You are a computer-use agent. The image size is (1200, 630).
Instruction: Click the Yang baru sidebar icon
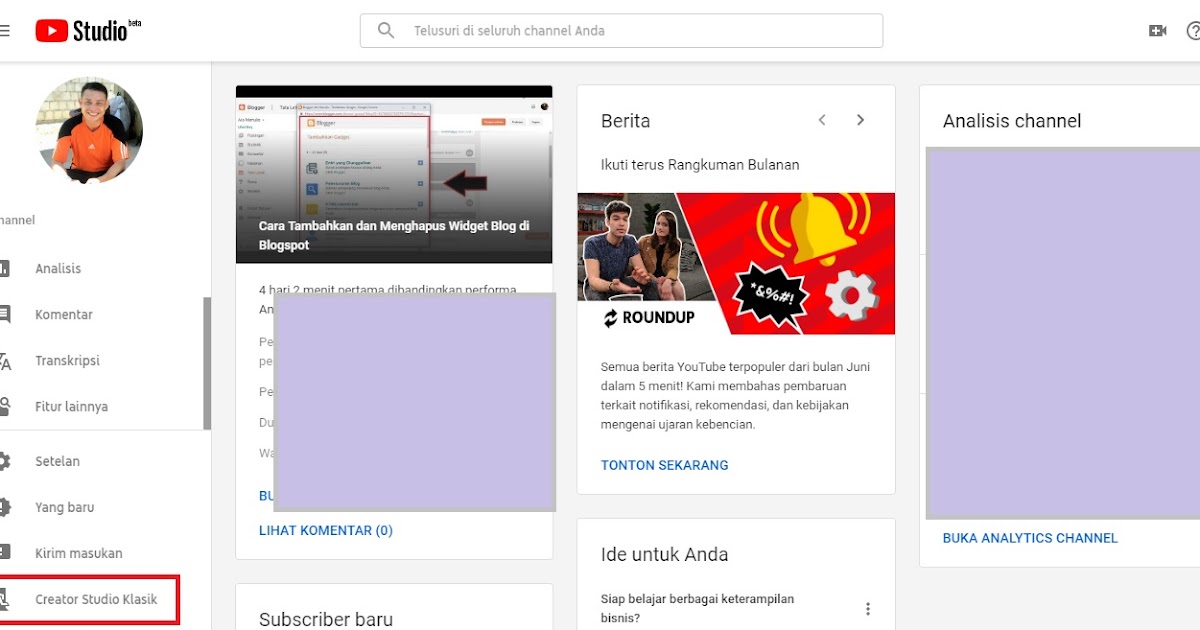(x=4, y=508)
